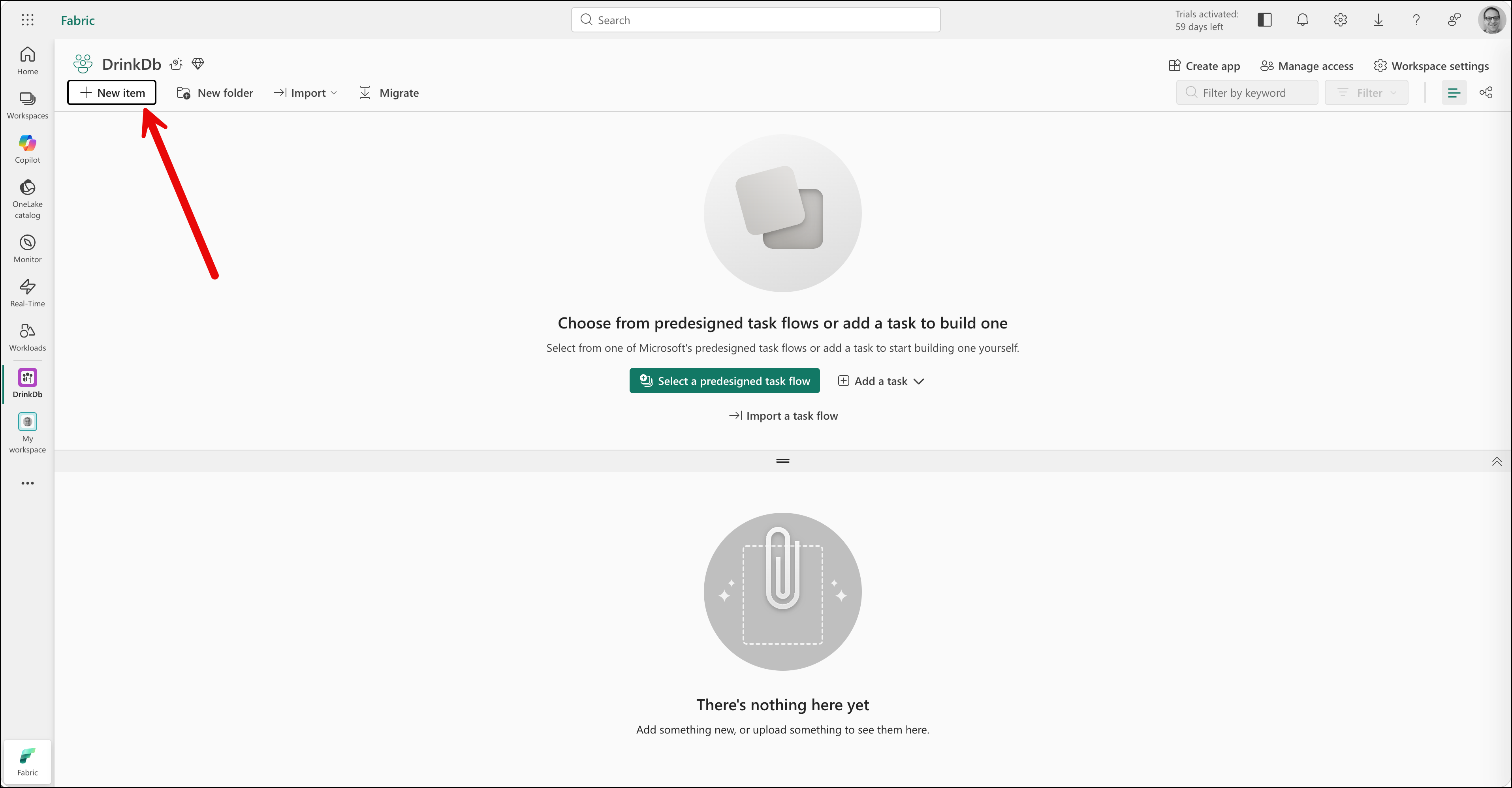The width and height of the screenshot is (1512, 788).
Task: Open the app launcher grid icon
Action: (28, 20)
